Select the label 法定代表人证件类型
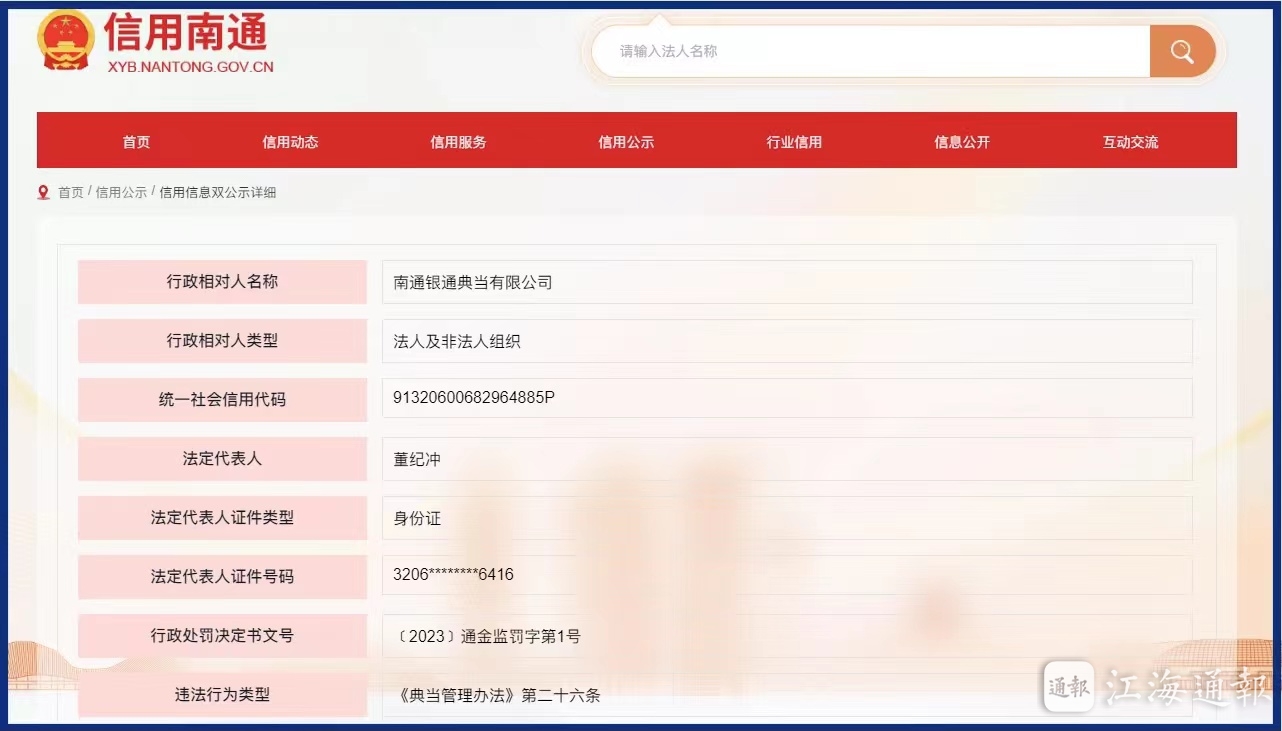This screenshot has height=731, width=1282. [222, 518]
